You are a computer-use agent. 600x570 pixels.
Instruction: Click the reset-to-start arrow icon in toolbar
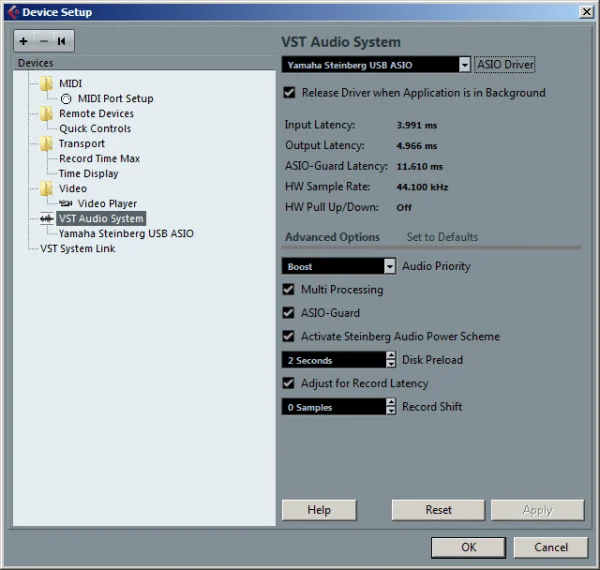coord(61,41)
